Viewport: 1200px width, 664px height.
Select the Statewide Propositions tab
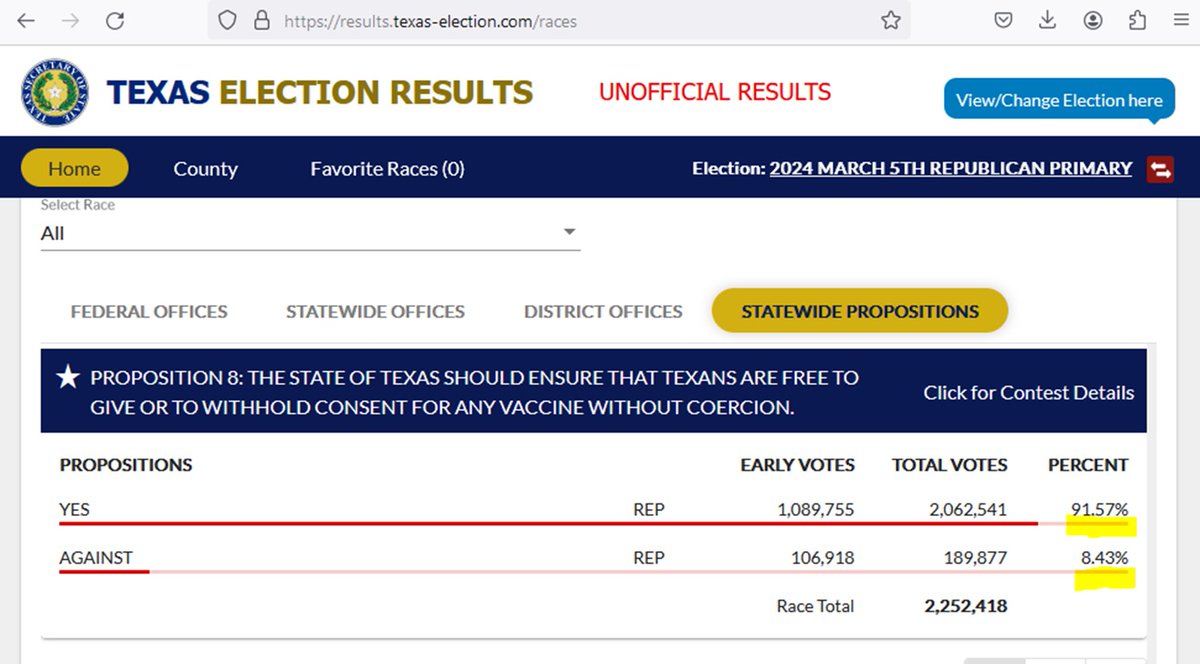(860, 311)
